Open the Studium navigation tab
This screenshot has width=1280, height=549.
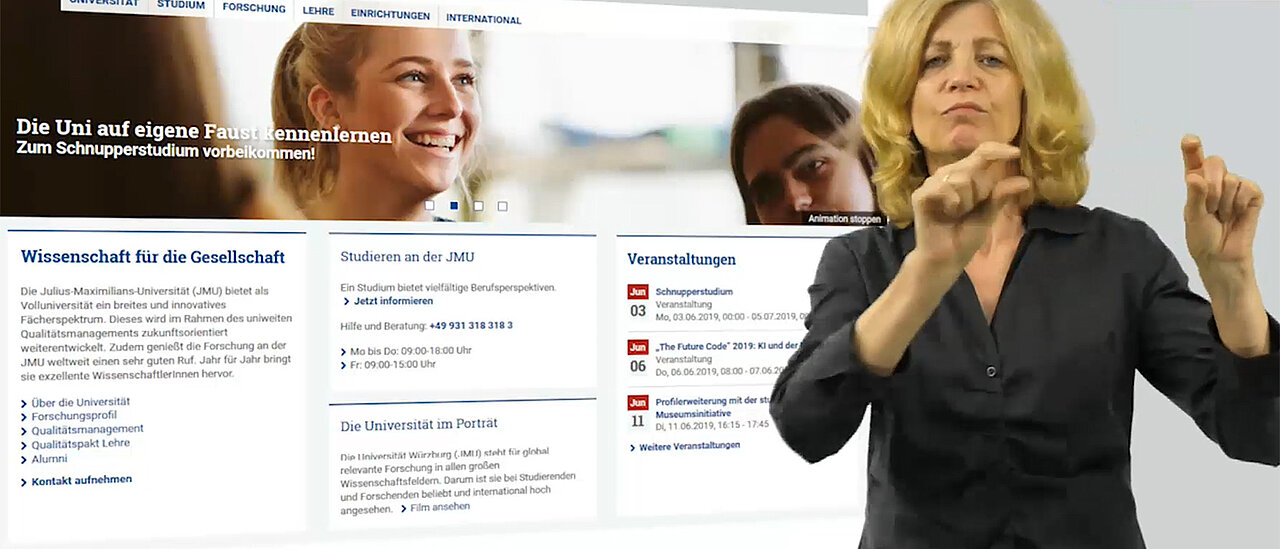click(181, 6)
